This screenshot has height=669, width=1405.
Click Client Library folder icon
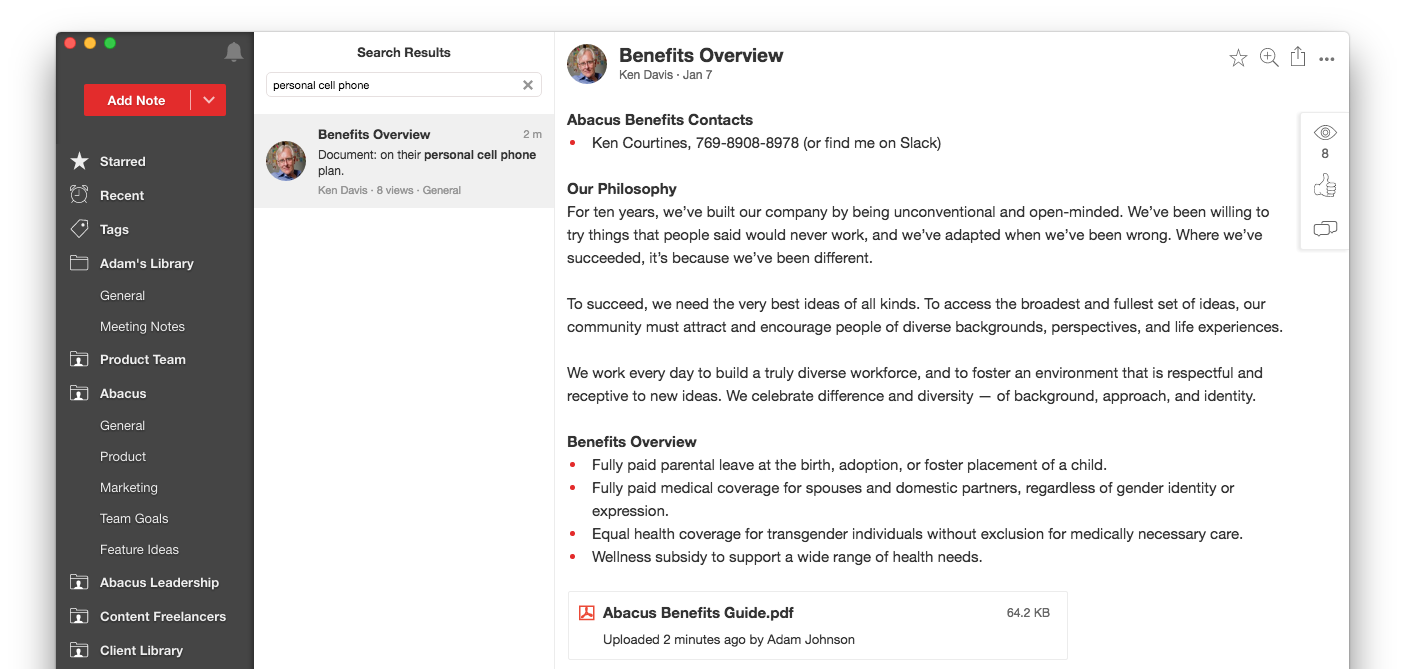[x=79, y=650]
